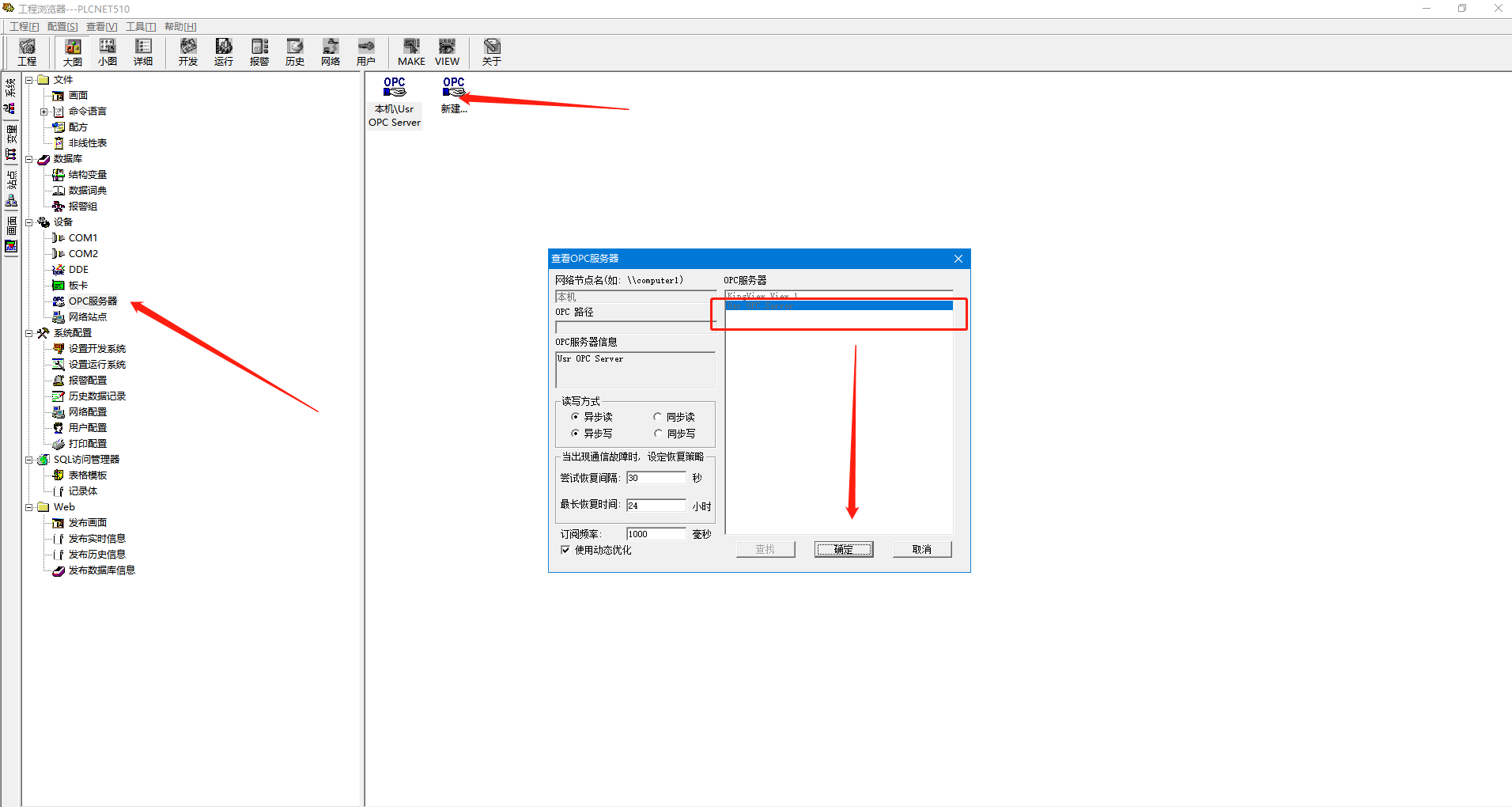Click the 确定 button in dialog
The image size is (1512, 807).
coord(844,549)
